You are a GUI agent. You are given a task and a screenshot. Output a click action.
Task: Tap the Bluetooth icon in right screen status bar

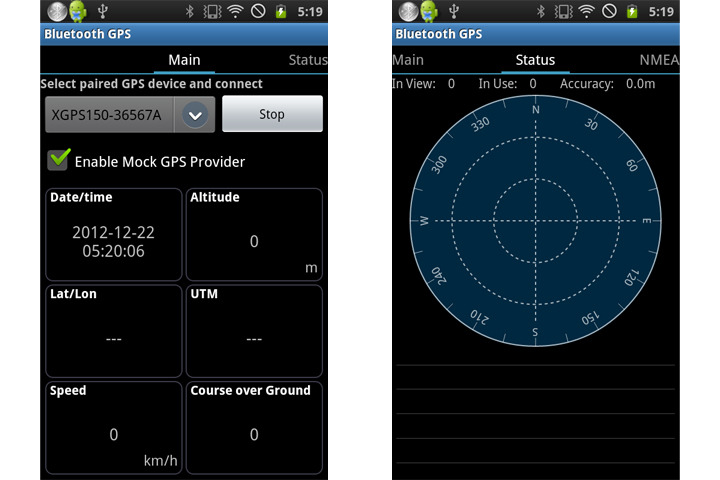click(540, 11)
